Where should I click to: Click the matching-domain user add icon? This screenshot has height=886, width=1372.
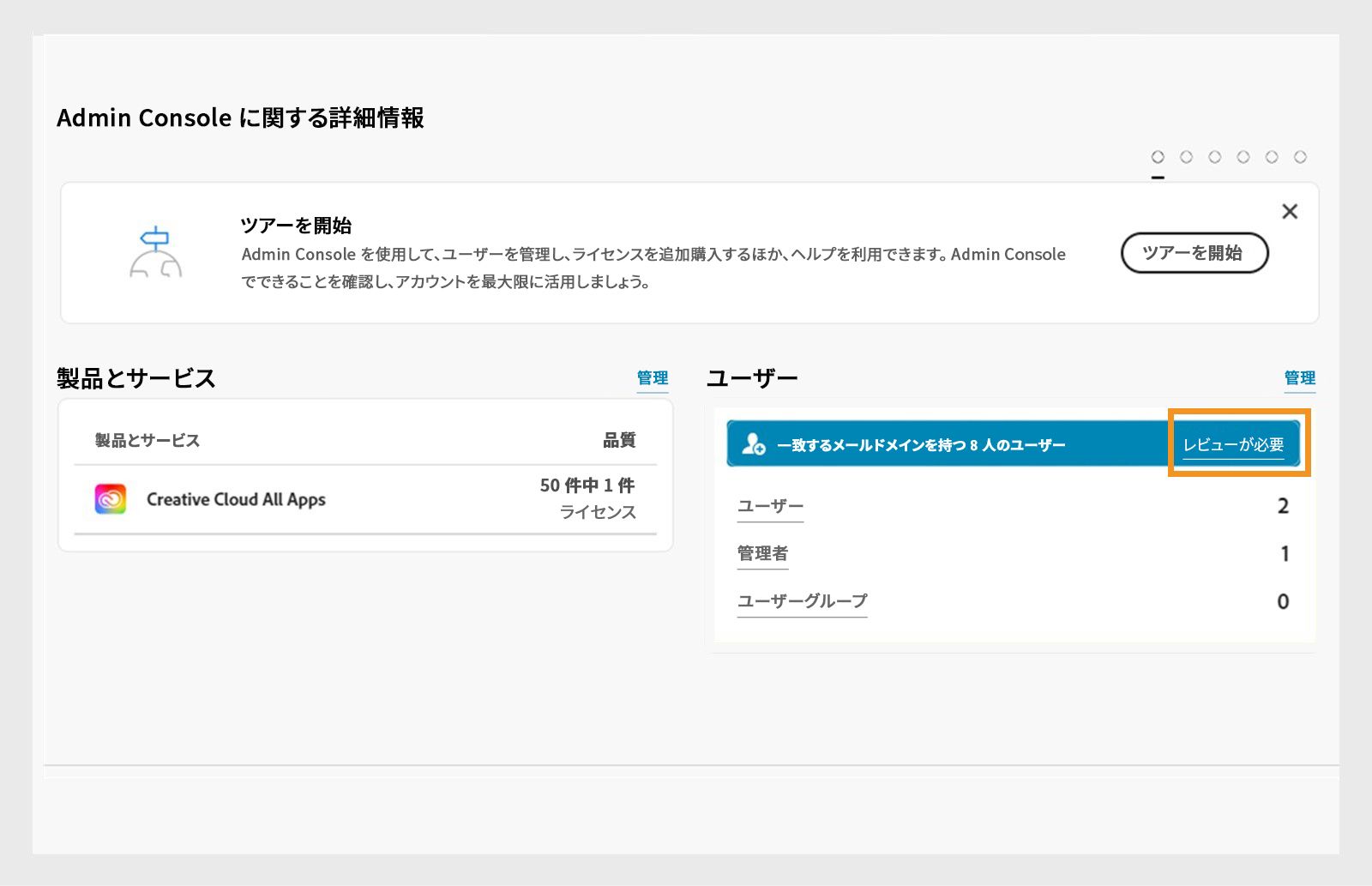(753, 444)
